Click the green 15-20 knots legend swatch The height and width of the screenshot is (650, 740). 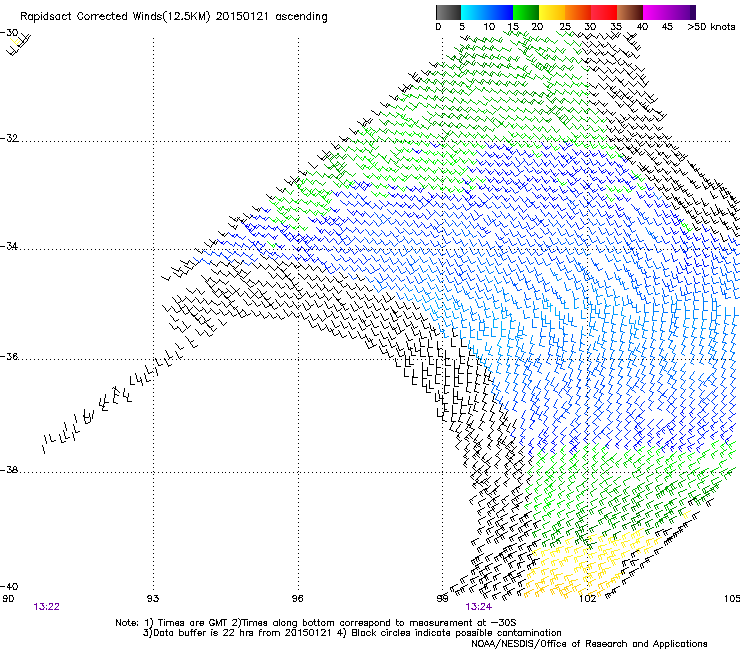pos(526,12)
